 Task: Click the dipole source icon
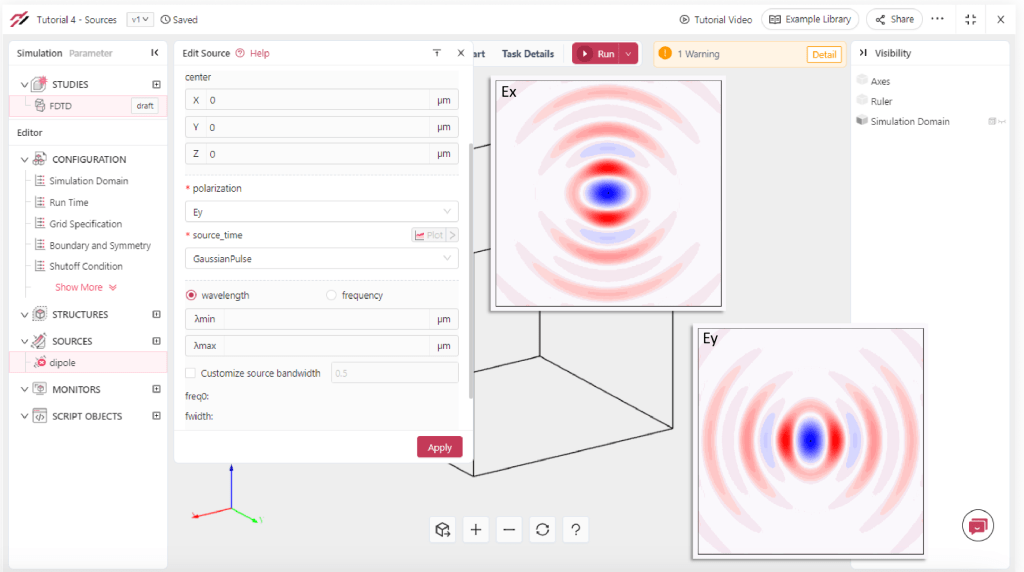point(40,362)
